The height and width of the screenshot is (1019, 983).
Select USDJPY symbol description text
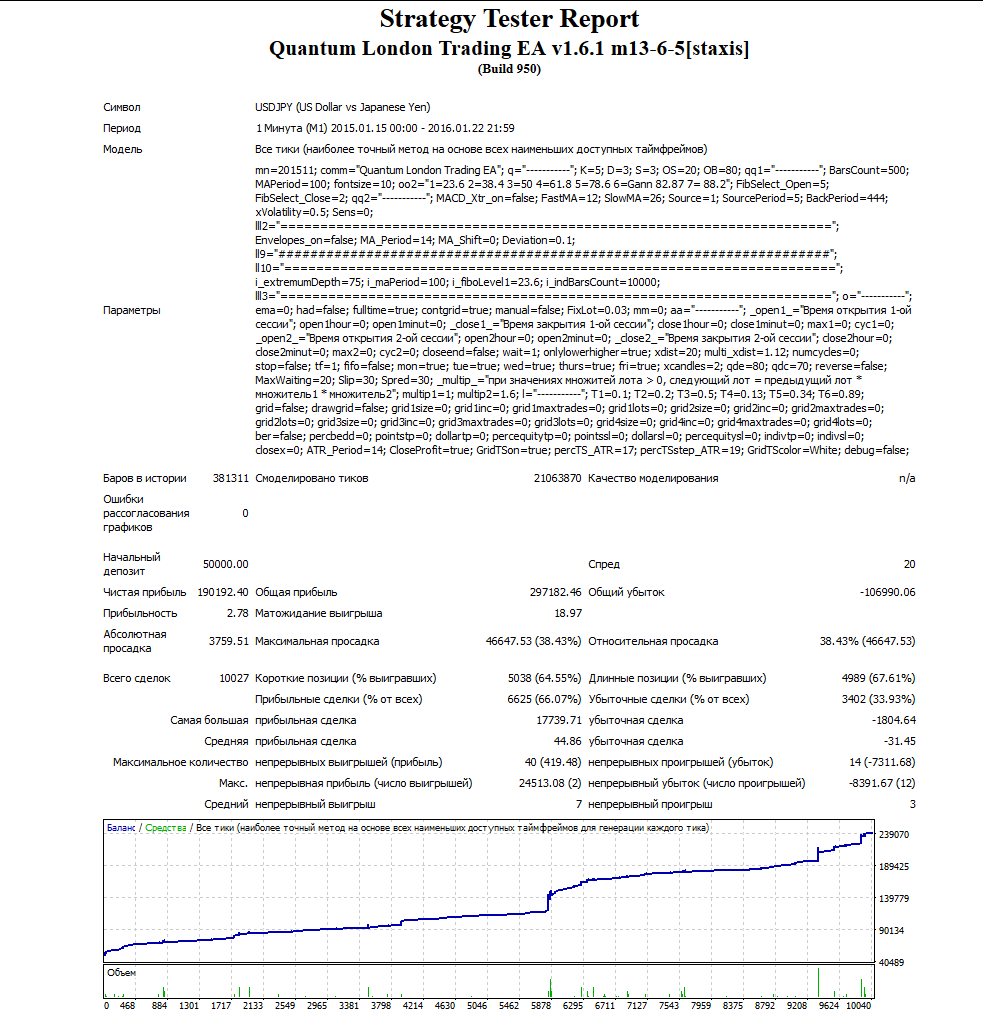[342, 107]
